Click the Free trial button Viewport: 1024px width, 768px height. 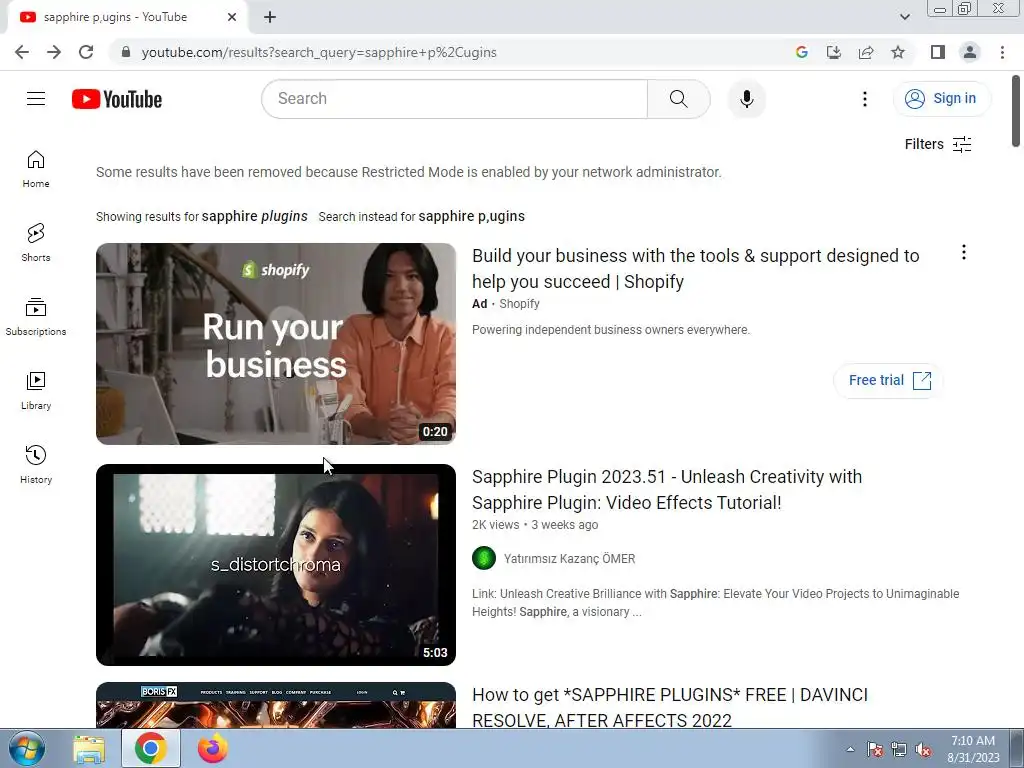tap(889, 381)
